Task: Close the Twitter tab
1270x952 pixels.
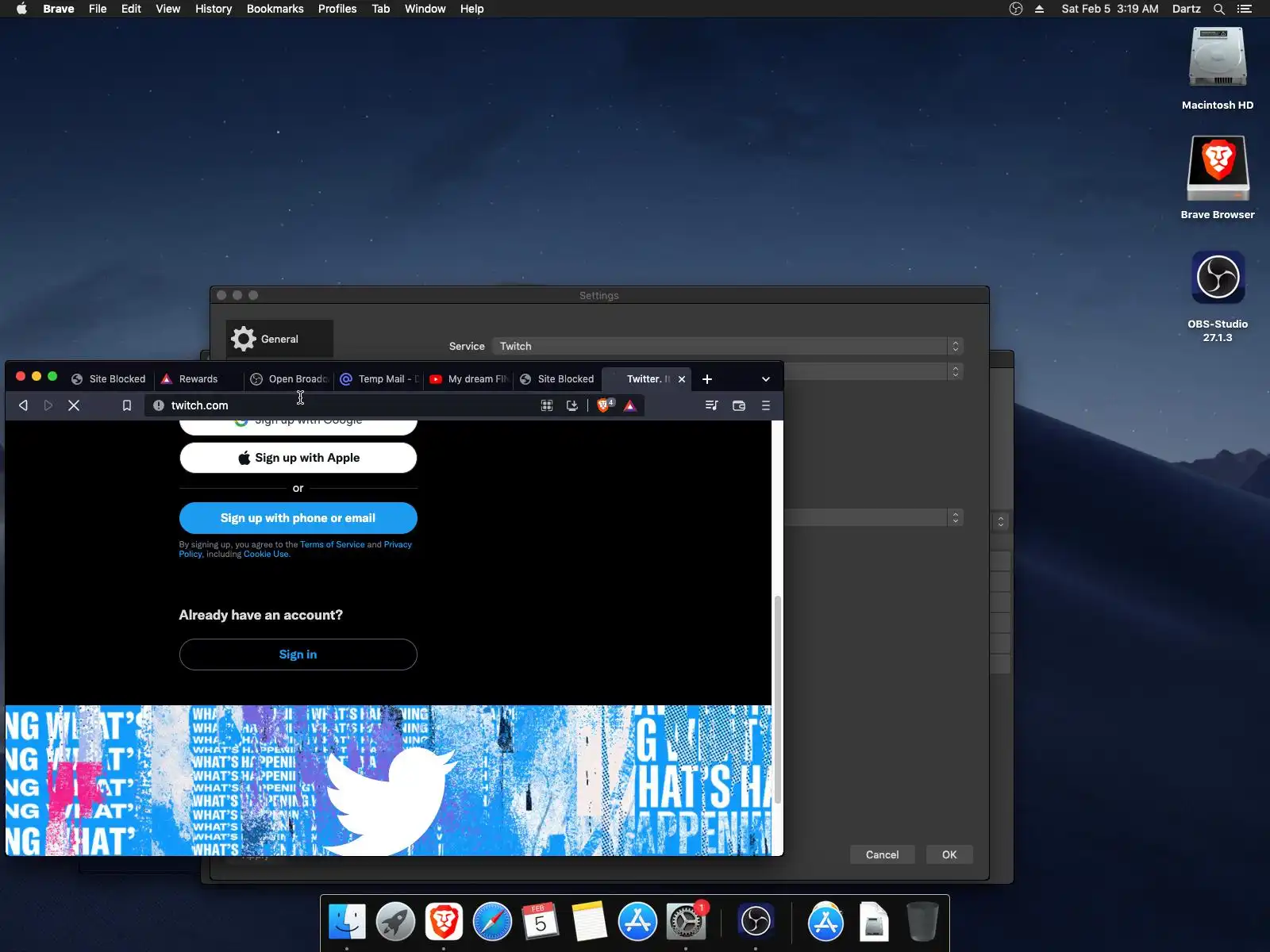Action: tap(682, 379)
